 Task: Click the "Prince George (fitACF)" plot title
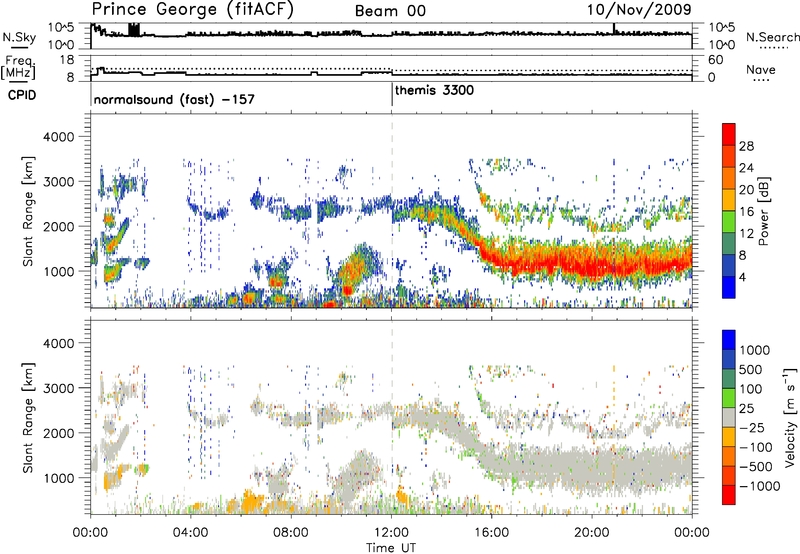[x=193, y=10]
